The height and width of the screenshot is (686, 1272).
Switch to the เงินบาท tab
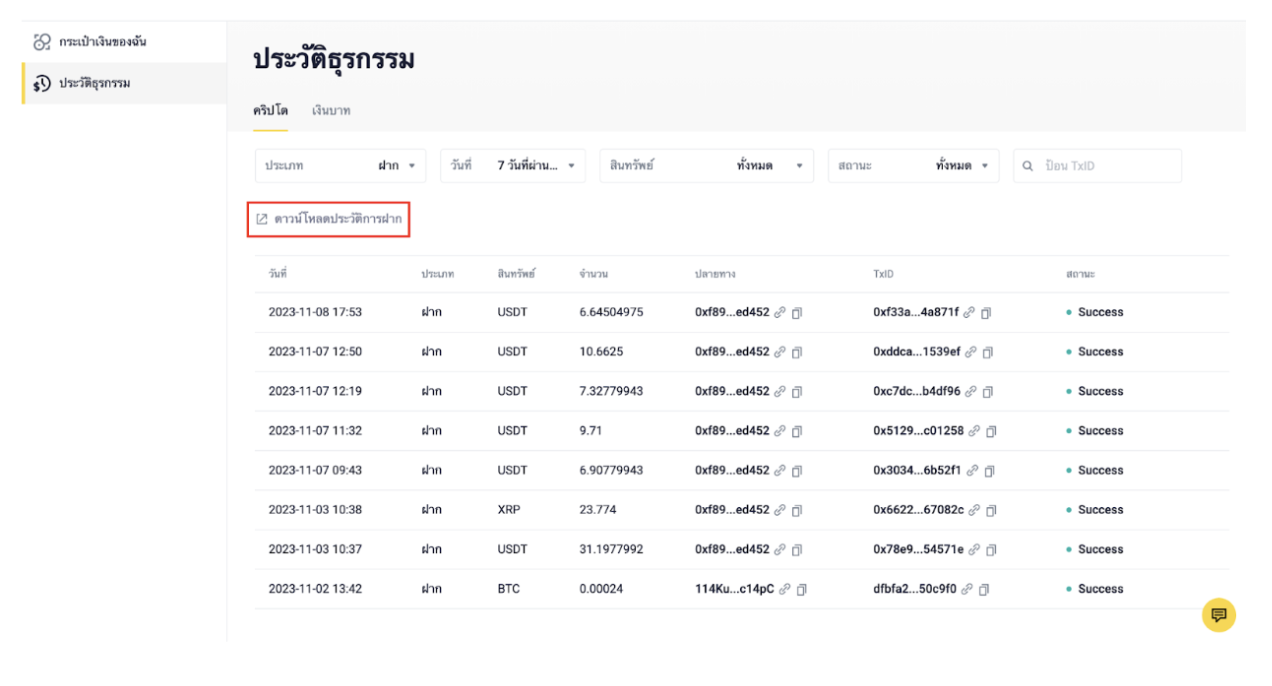pyautogui.click(x=330, y=111)
